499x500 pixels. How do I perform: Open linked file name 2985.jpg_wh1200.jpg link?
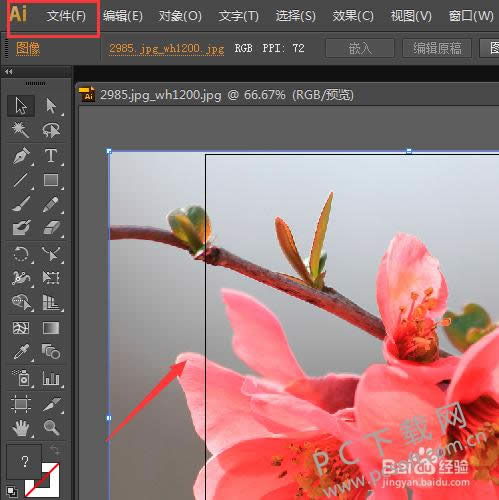click(x=167, y=49)
